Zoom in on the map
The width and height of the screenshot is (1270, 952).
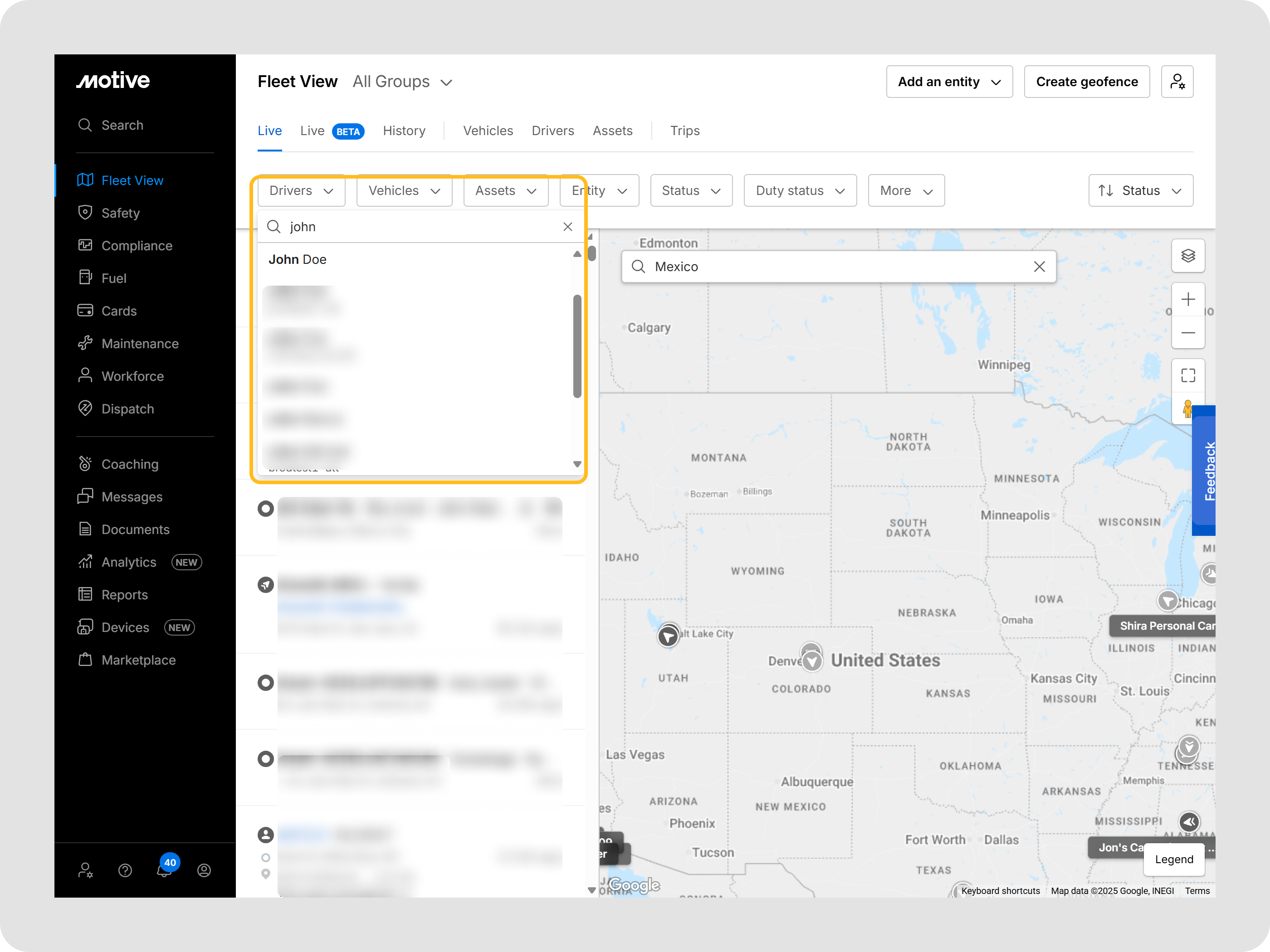(x=1187, y=299)
